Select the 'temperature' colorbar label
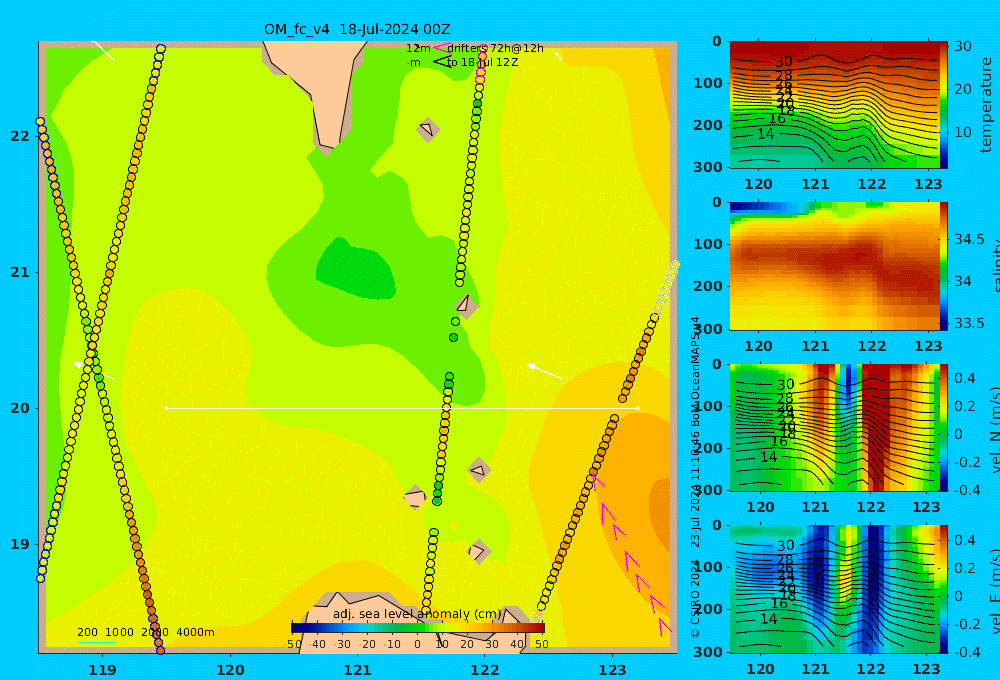The width and height of the screenshot is (1000, 680). 986,105
